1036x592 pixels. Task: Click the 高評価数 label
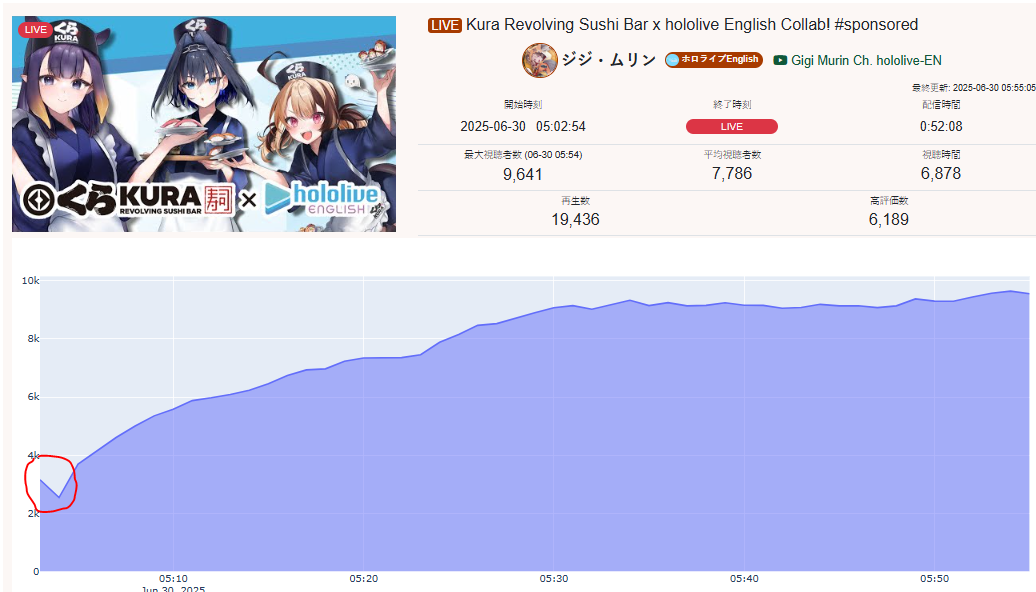pos(889,200)
